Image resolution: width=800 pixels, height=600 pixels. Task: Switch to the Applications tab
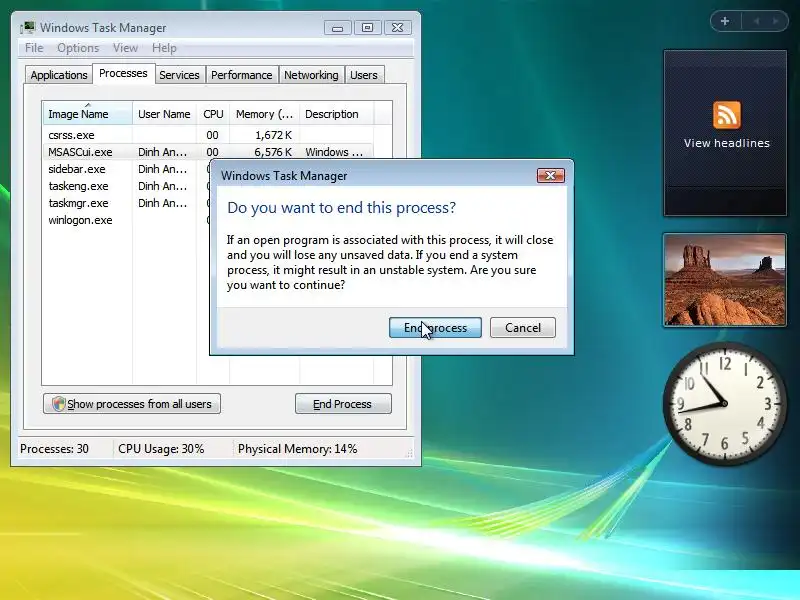[59, 75]
